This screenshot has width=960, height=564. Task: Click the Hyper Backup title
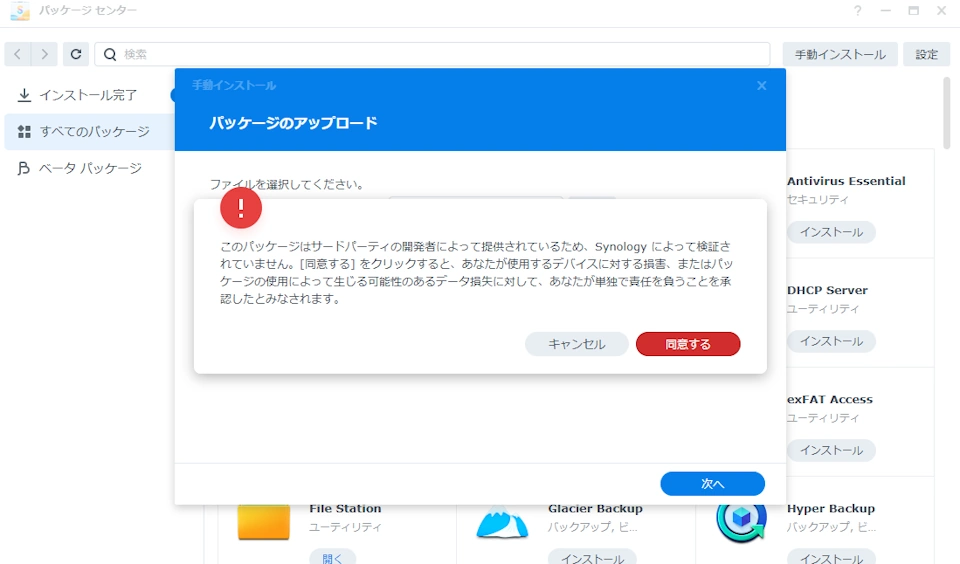point(831,508)
